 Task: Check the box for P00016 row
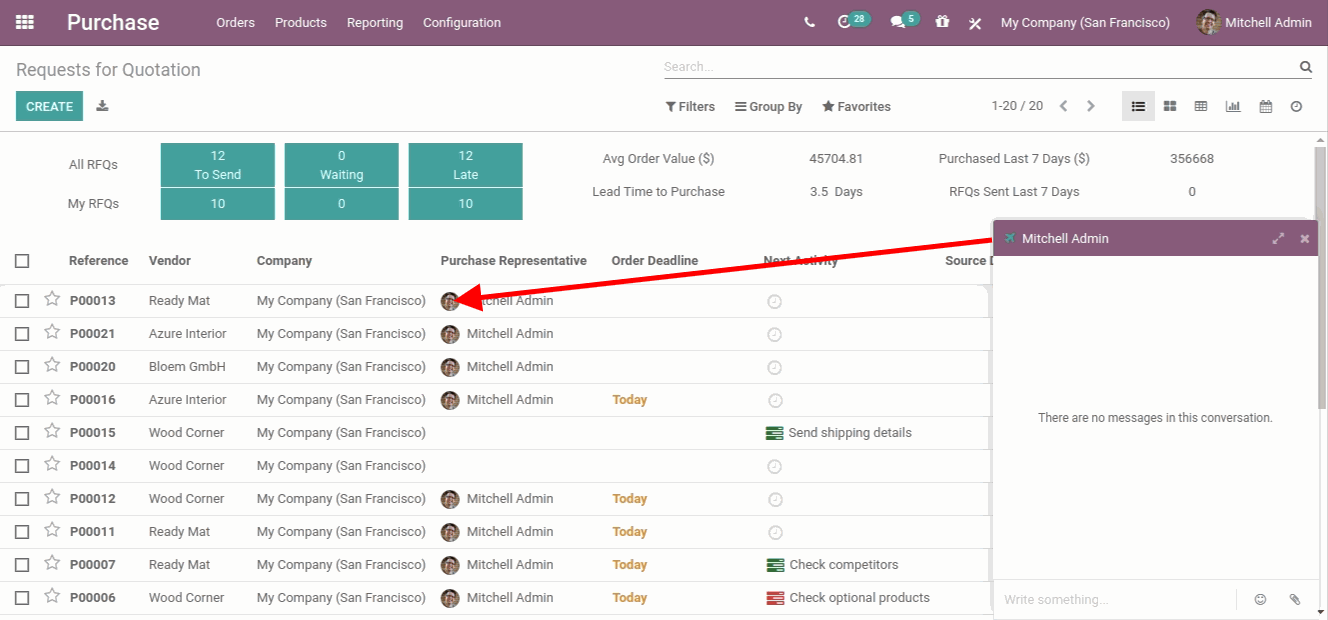tap(22, 400)
